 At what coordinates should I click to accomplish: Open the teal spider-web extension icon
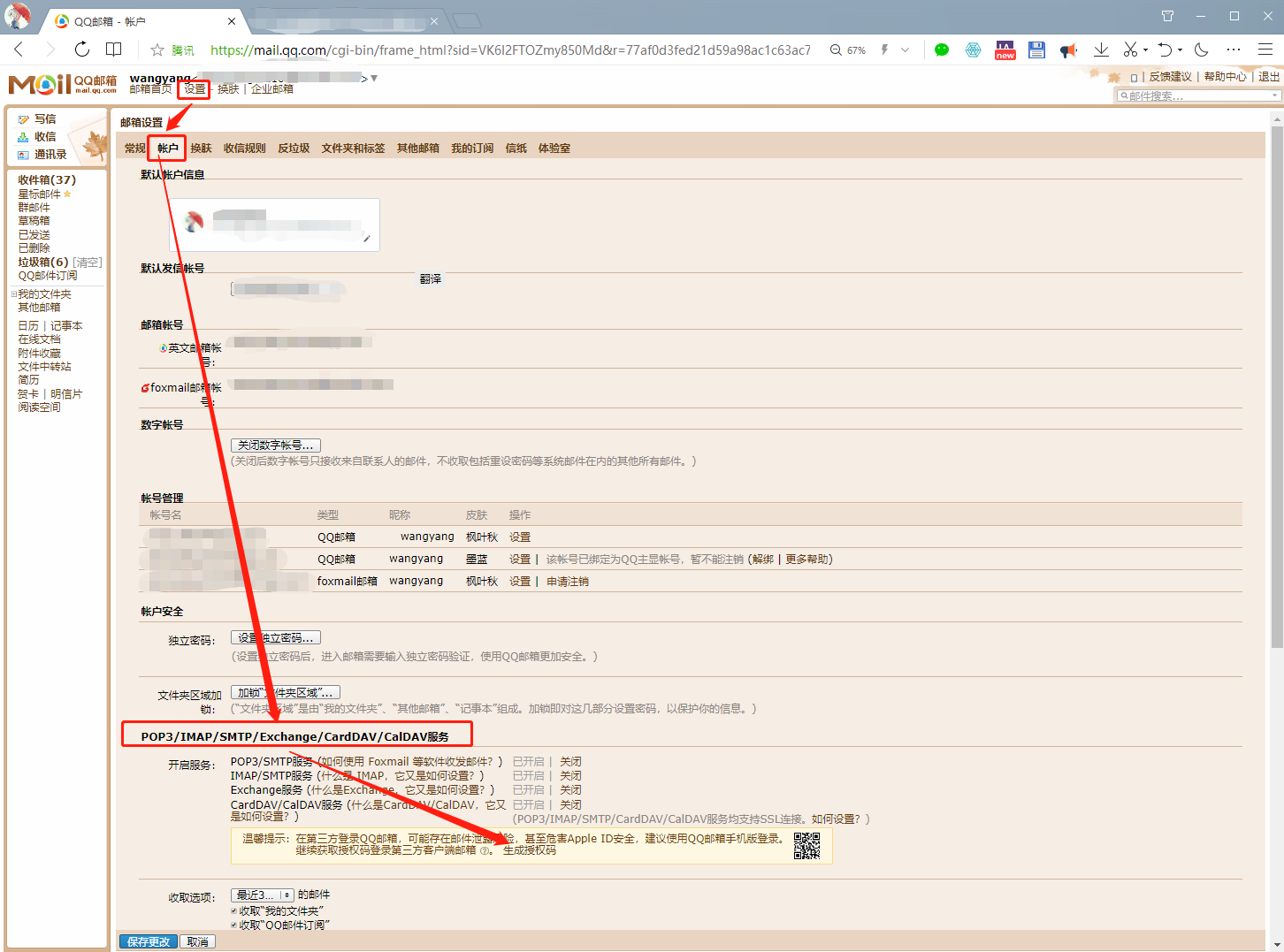(973, 50)
